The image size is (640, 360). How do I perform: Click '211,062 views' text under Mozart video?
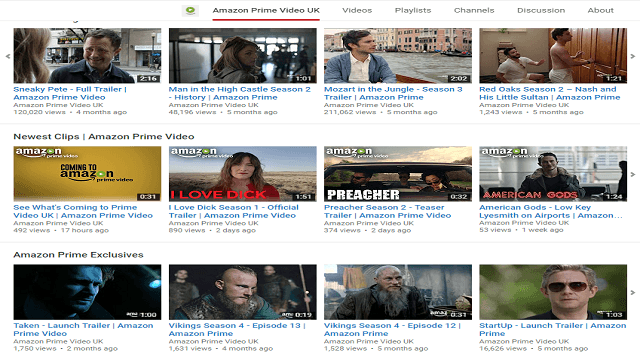[x=350, y=112]
